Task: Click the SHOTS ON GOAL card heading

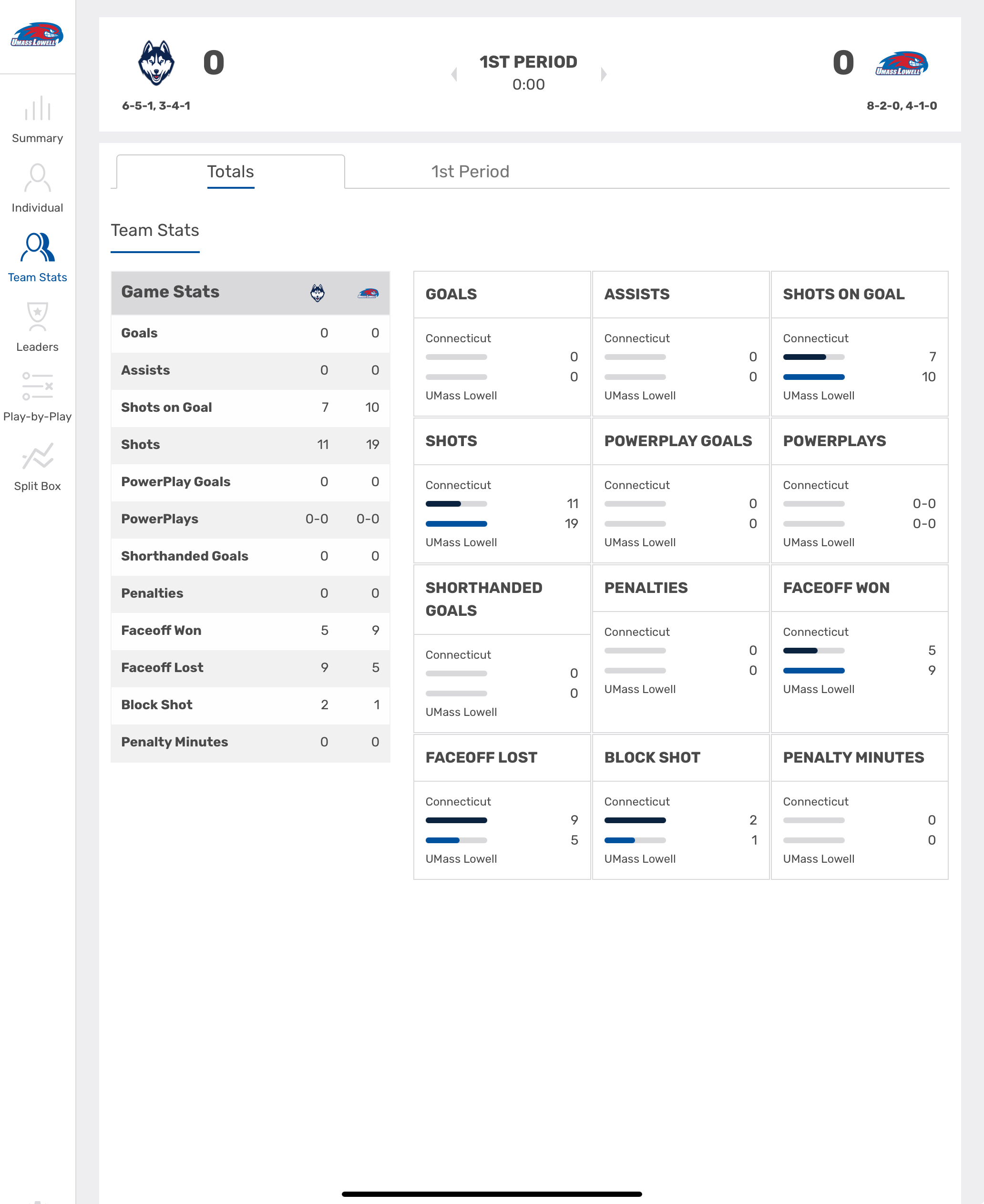Action: [x=843, y=295]
